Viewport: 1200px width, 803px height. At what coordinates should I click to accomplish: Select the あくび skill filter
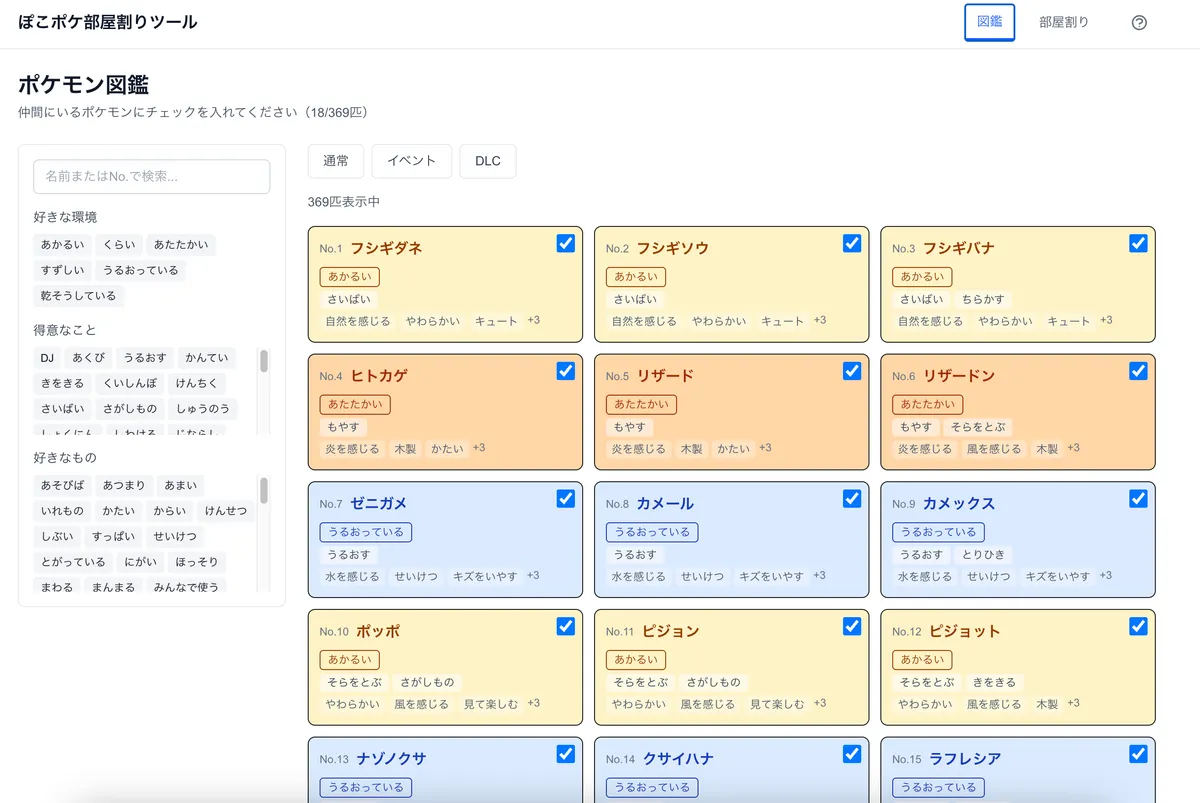(88, 357)
